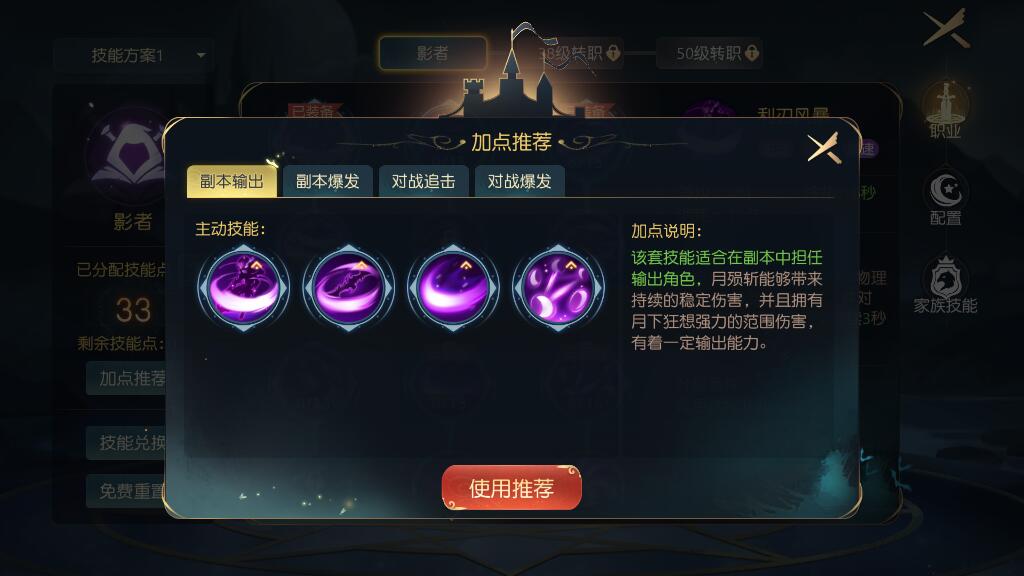Select the first purple spinning slash skill icon
1024x576 pixels.
(243, 287)
